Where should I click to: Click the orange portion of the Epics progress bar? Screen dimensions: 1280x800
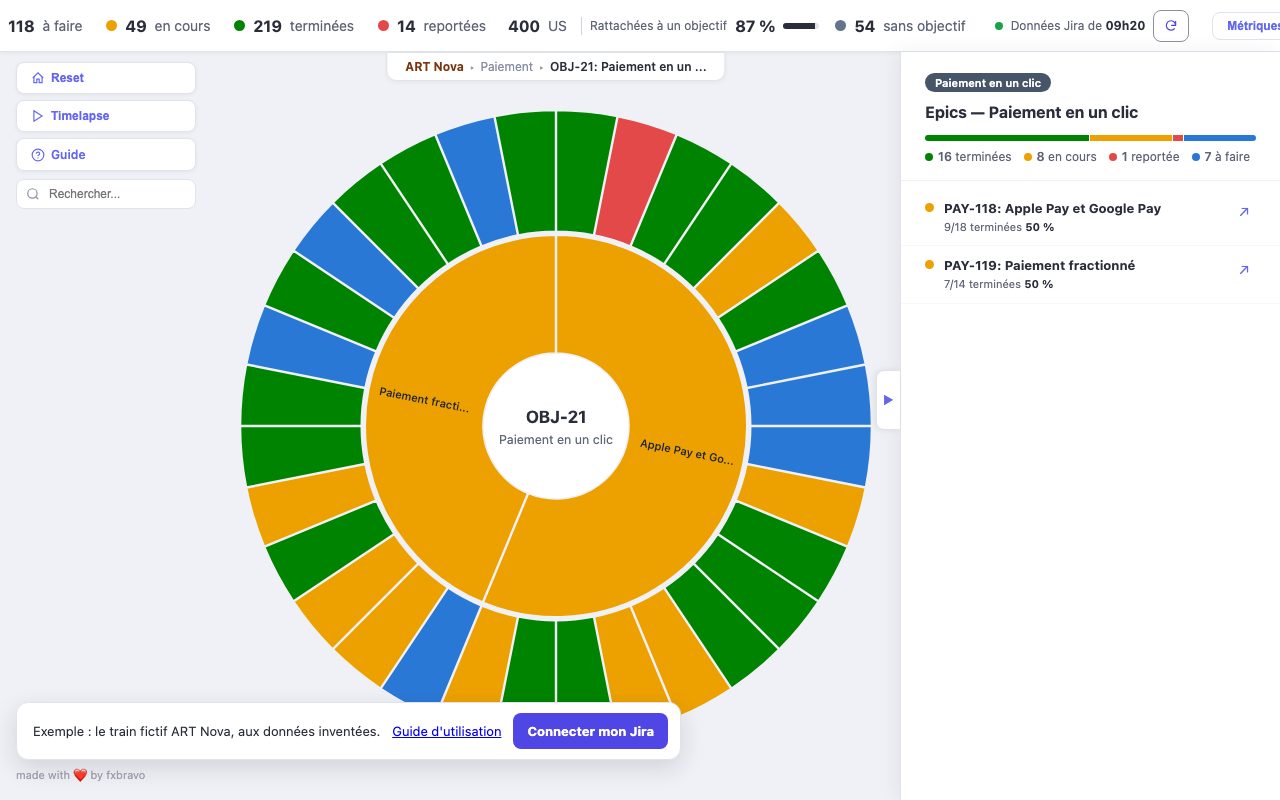[1131, 138]
